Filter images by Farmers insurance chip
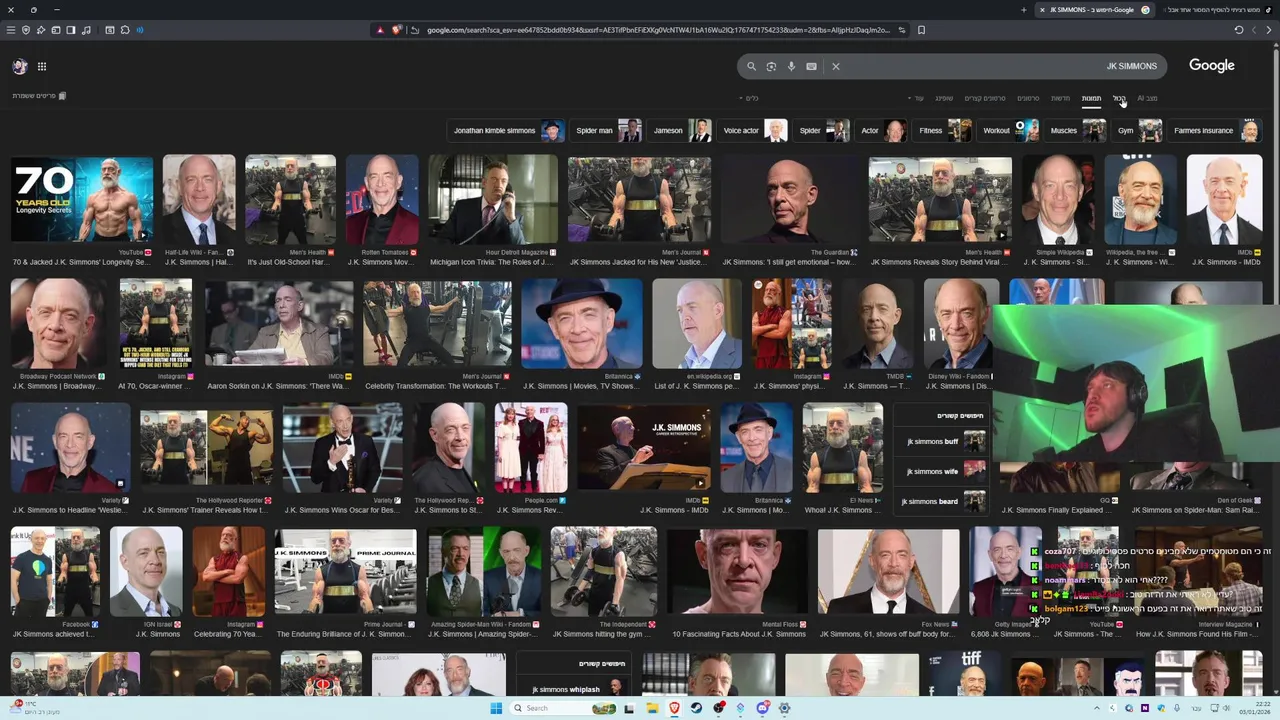Screen dimensions: 1280x720 (x=1214, y=130)
